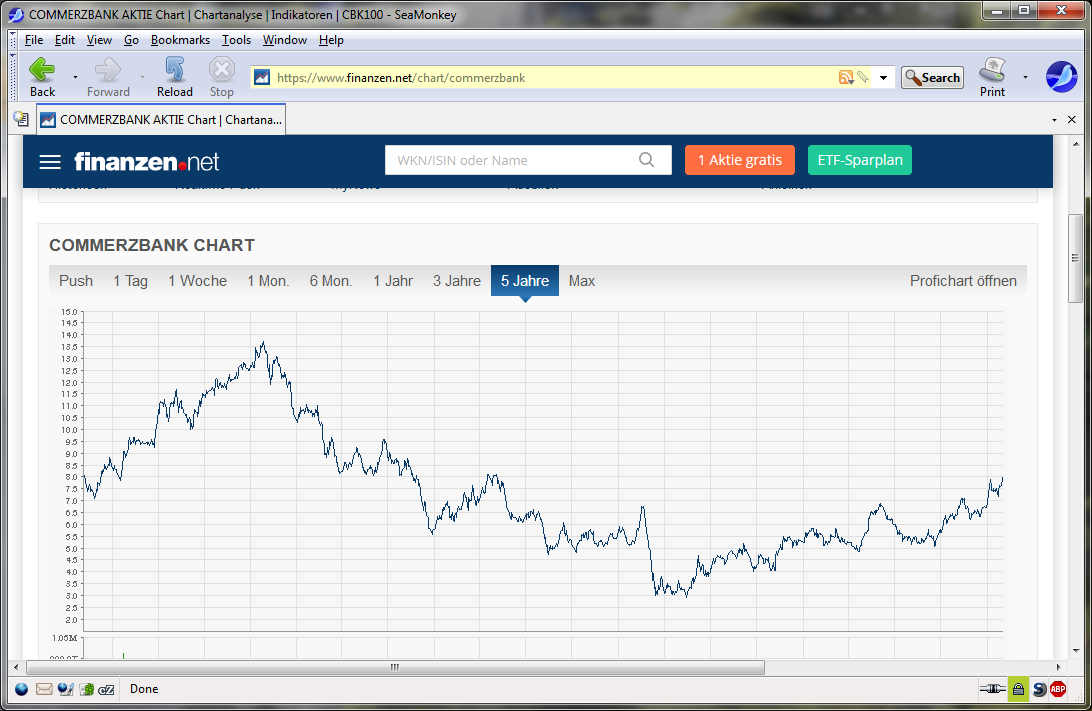This screenshot has height=711, width=1092.
Task: Open the Composer icon in status bar
Action: [65, 689]
